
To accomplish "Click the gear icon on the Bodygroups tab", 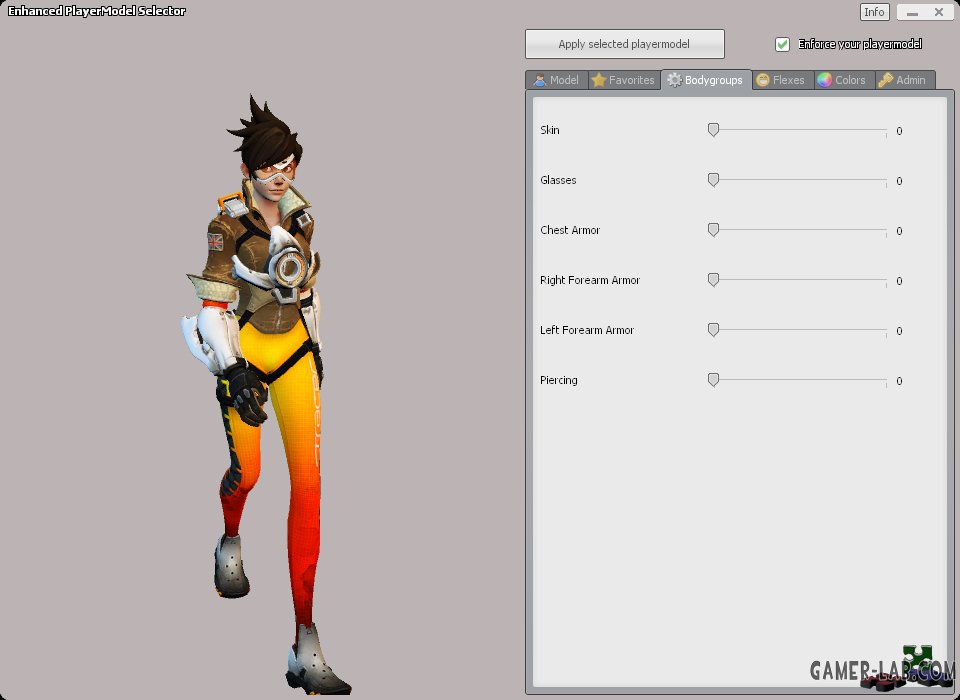I will [x=674, y=80].
